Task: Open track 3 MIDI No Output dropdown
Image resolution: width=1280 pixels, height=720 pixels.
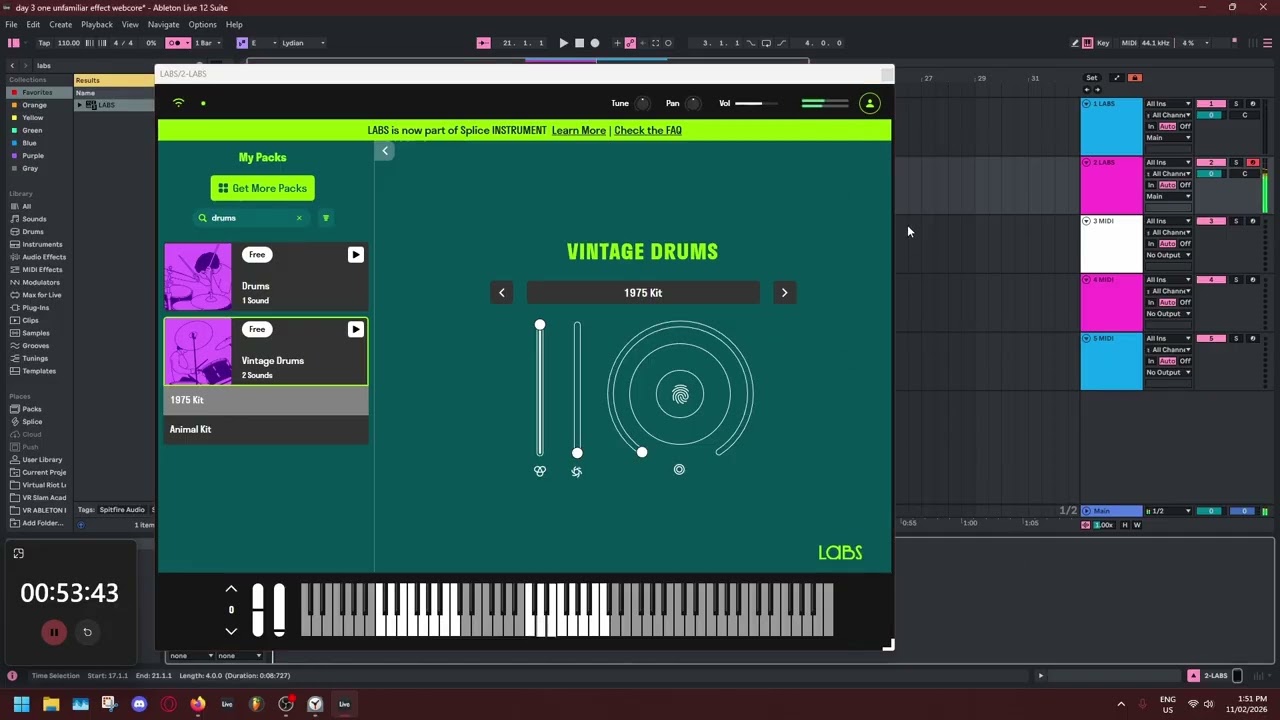Action: pyautogui.click(x=1168, y=255)
